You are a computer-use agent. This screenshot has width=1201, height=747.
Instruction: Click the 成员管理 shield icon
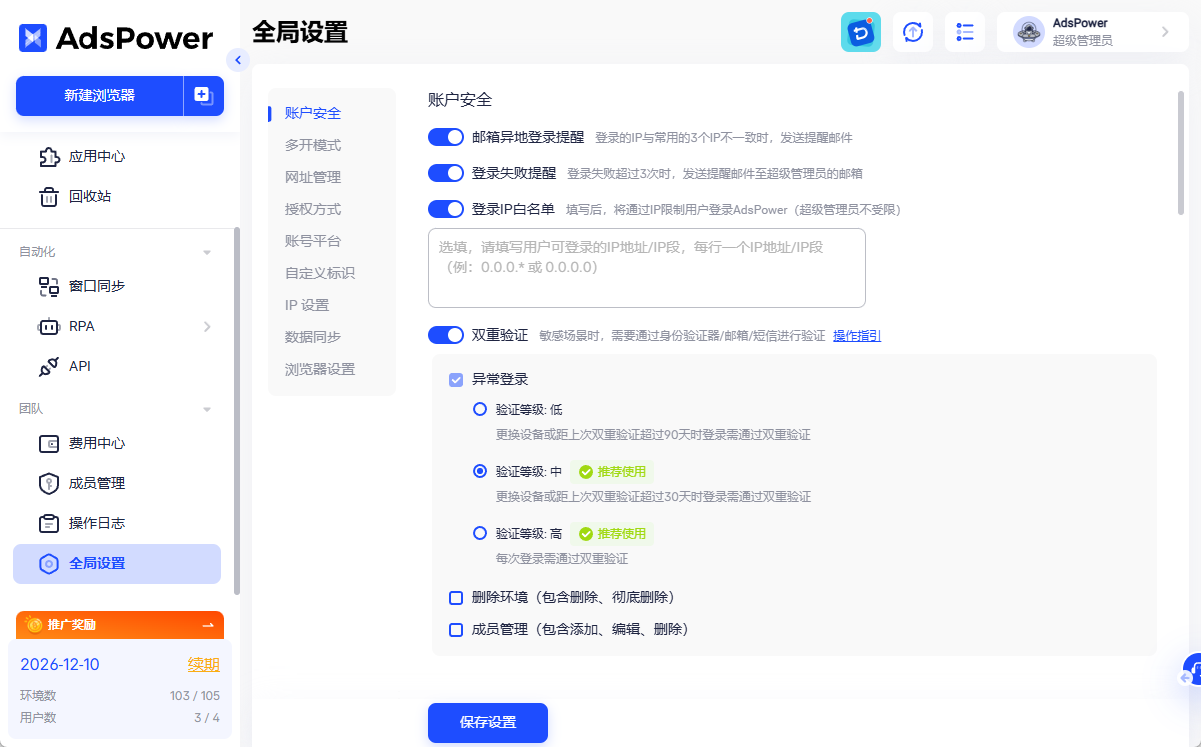click(49, 484)
